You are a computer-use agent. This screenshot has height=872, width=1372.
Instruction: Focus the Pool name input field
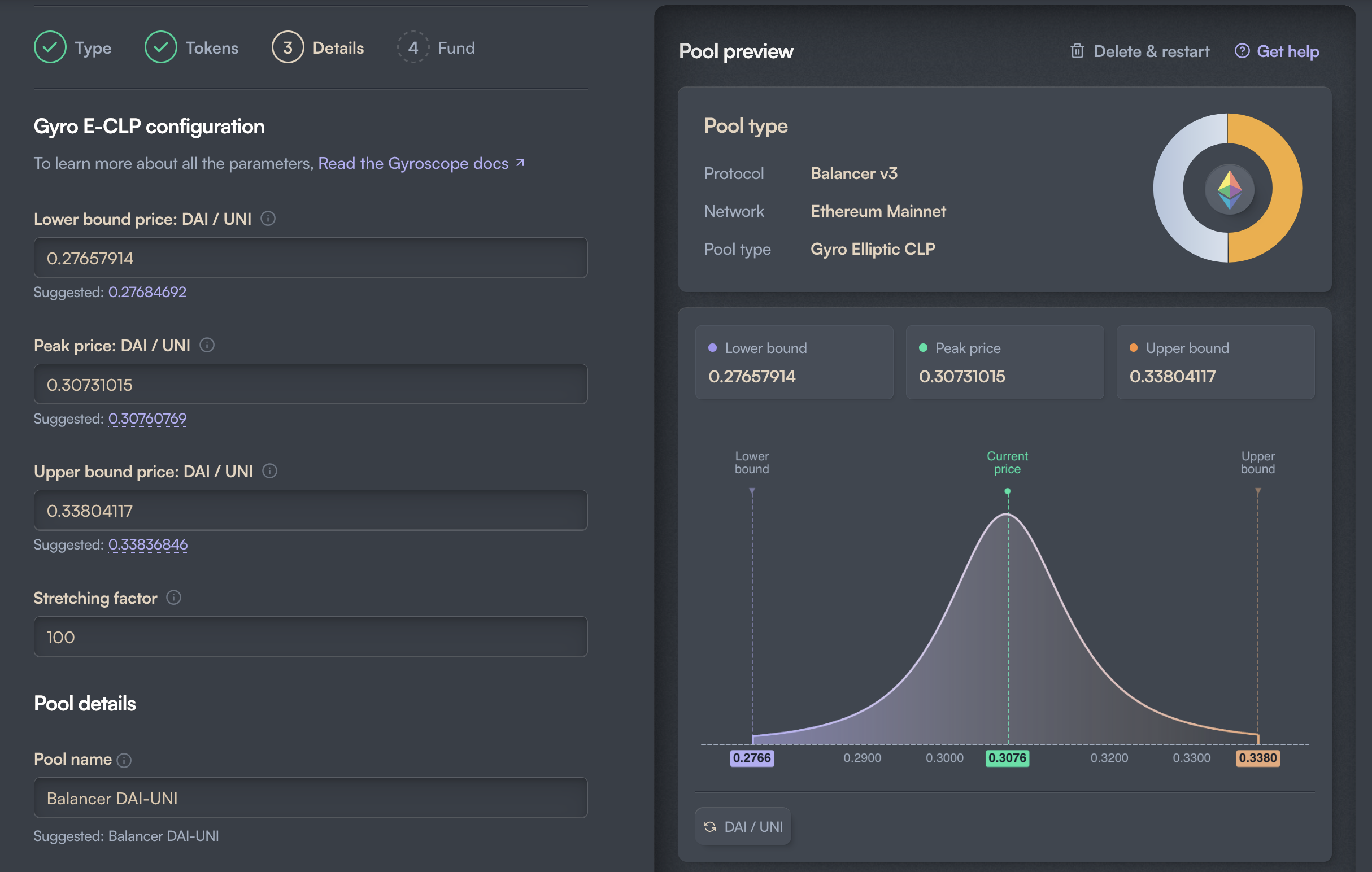click(x=311, y=798)
